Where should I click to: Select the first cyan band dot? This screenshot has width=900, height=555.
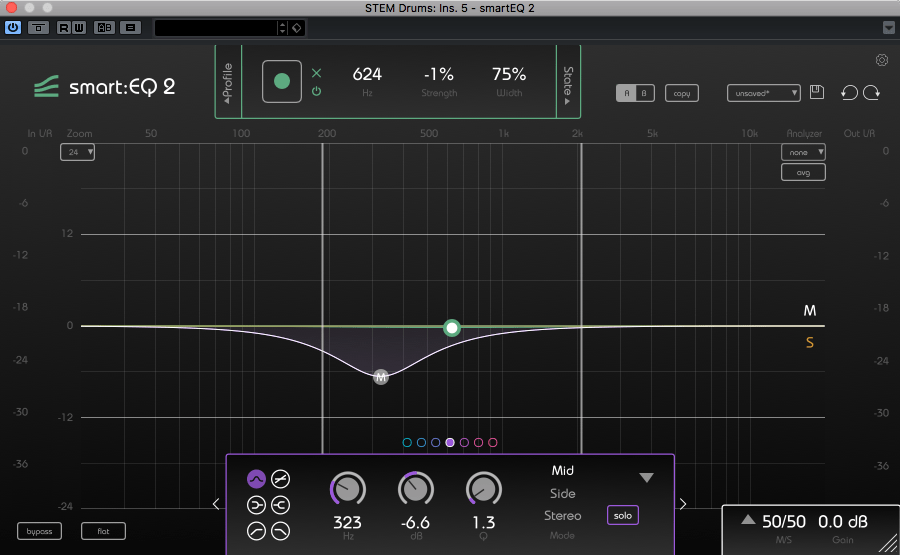[407, 443]
